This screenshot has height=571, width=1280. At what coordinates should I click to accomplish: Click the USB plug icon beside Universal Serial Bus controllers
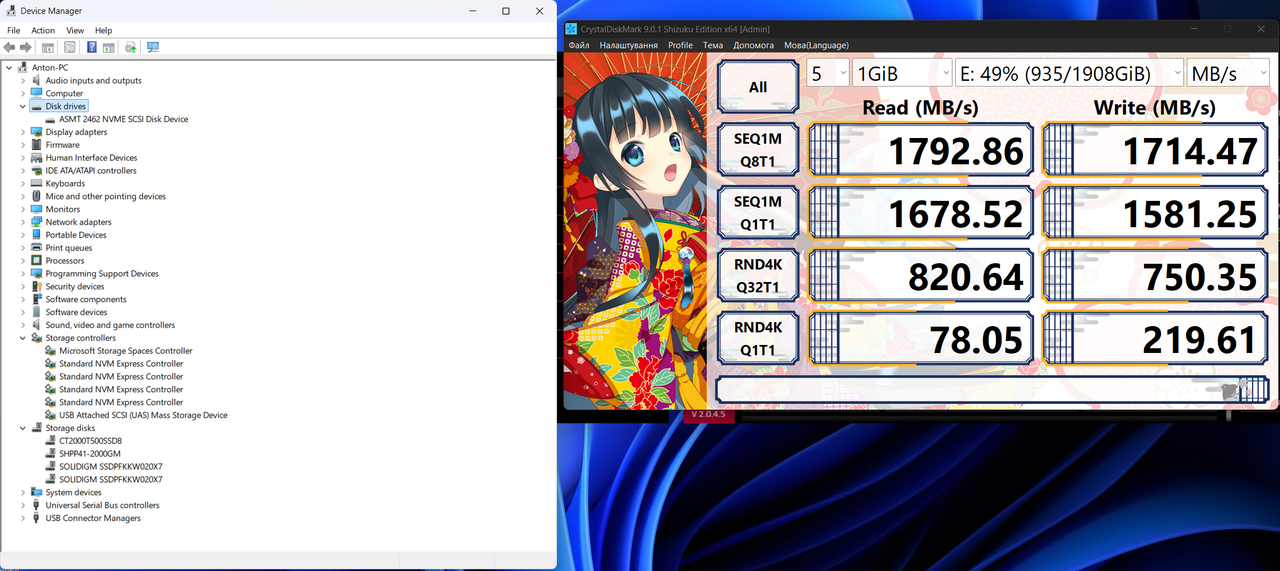pos(37,505)
